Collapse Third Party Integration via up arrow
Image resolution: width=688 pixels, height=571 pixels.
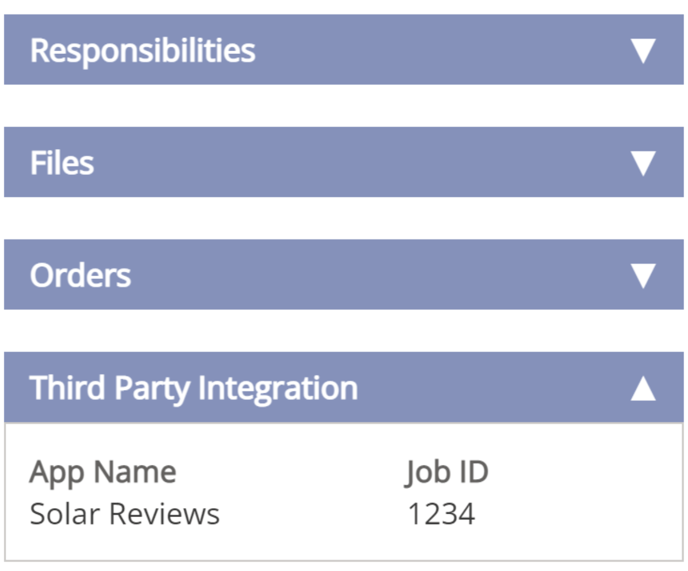pyautogui.click(x=643, y=388)
